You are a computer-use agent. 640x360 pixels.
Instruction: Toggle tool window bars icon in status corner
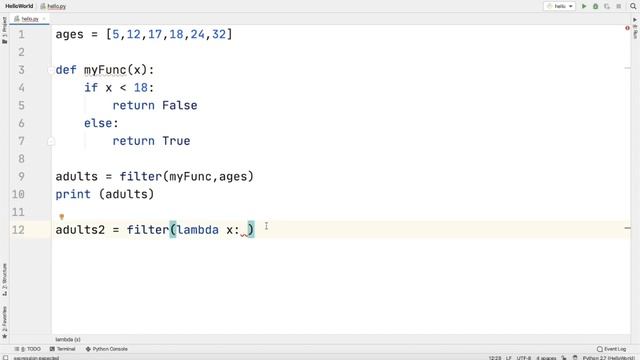click(x=5, y=358)
